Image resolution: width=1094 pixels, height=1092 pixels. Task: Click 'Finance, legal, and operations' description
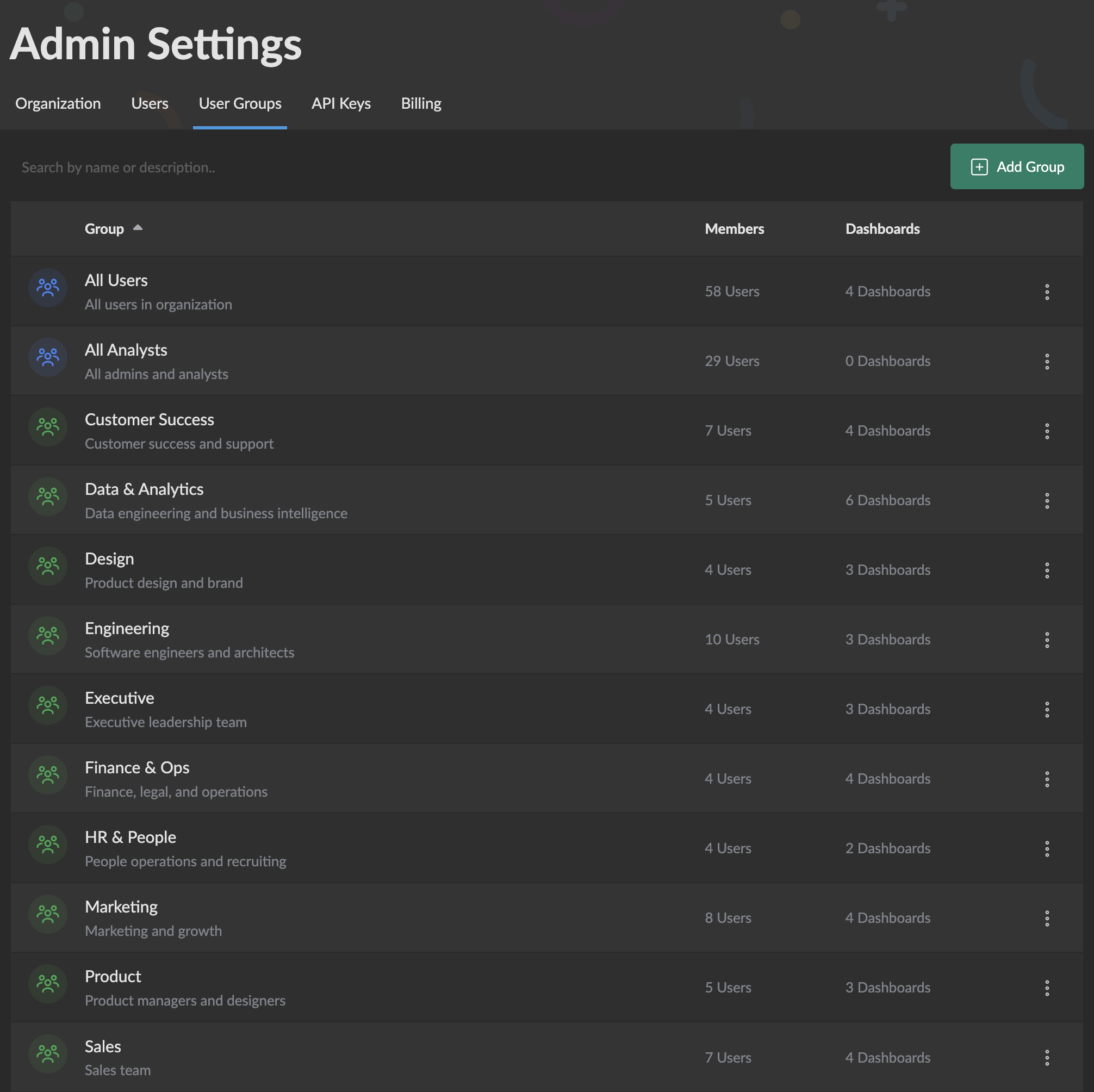pos(176,792)
